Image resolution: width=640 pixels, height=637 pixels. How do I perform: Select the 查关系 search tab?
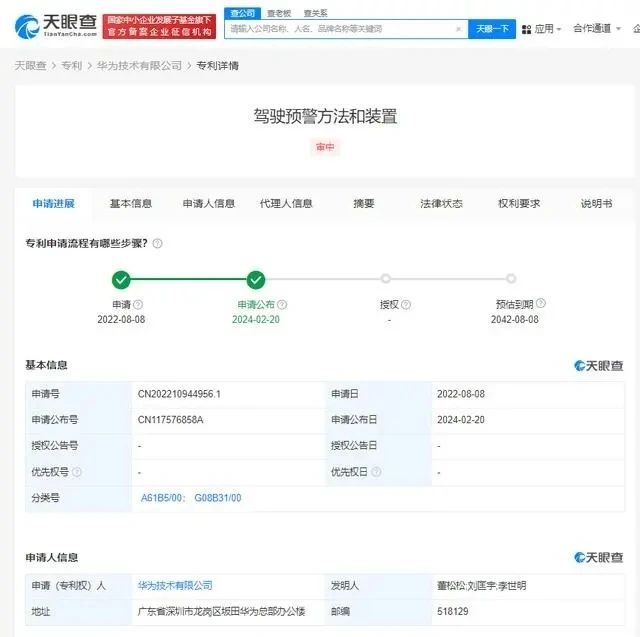(x=316, y=13)
